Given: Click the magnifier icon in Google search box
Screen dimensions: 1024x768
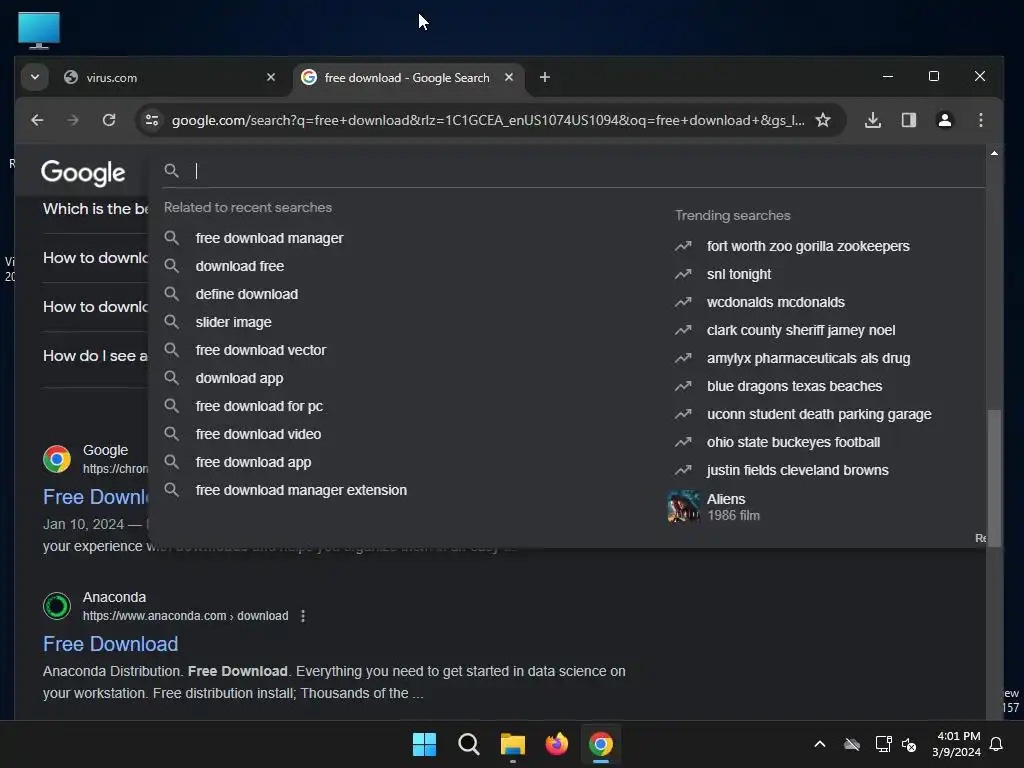Looking at the screenshot, I should 171,170.
